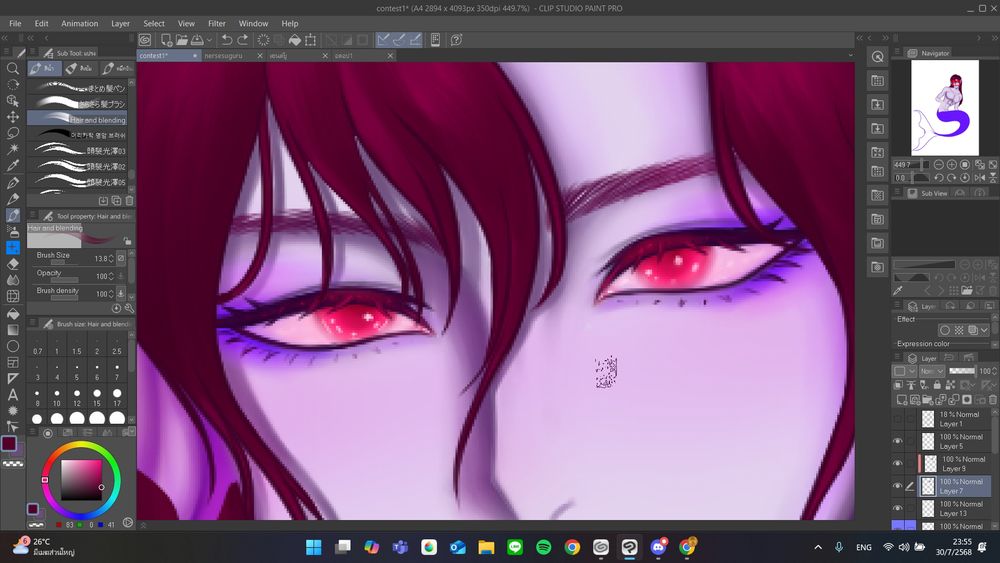
Task: Click the Redo arrow in command bar
Action: tap(243, 40)
